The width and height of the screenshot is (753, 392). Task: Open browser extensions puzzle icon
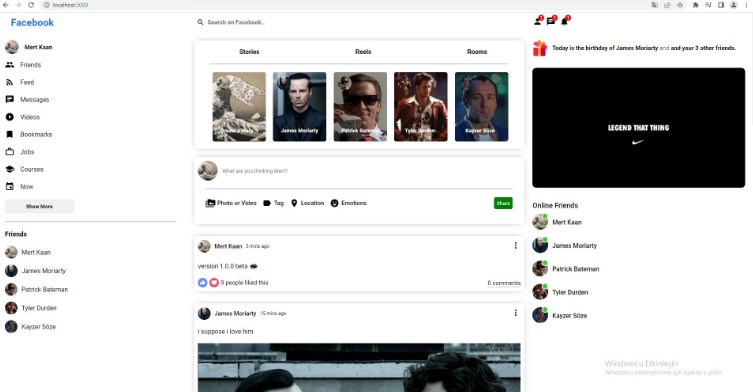(x=695, y=5)
